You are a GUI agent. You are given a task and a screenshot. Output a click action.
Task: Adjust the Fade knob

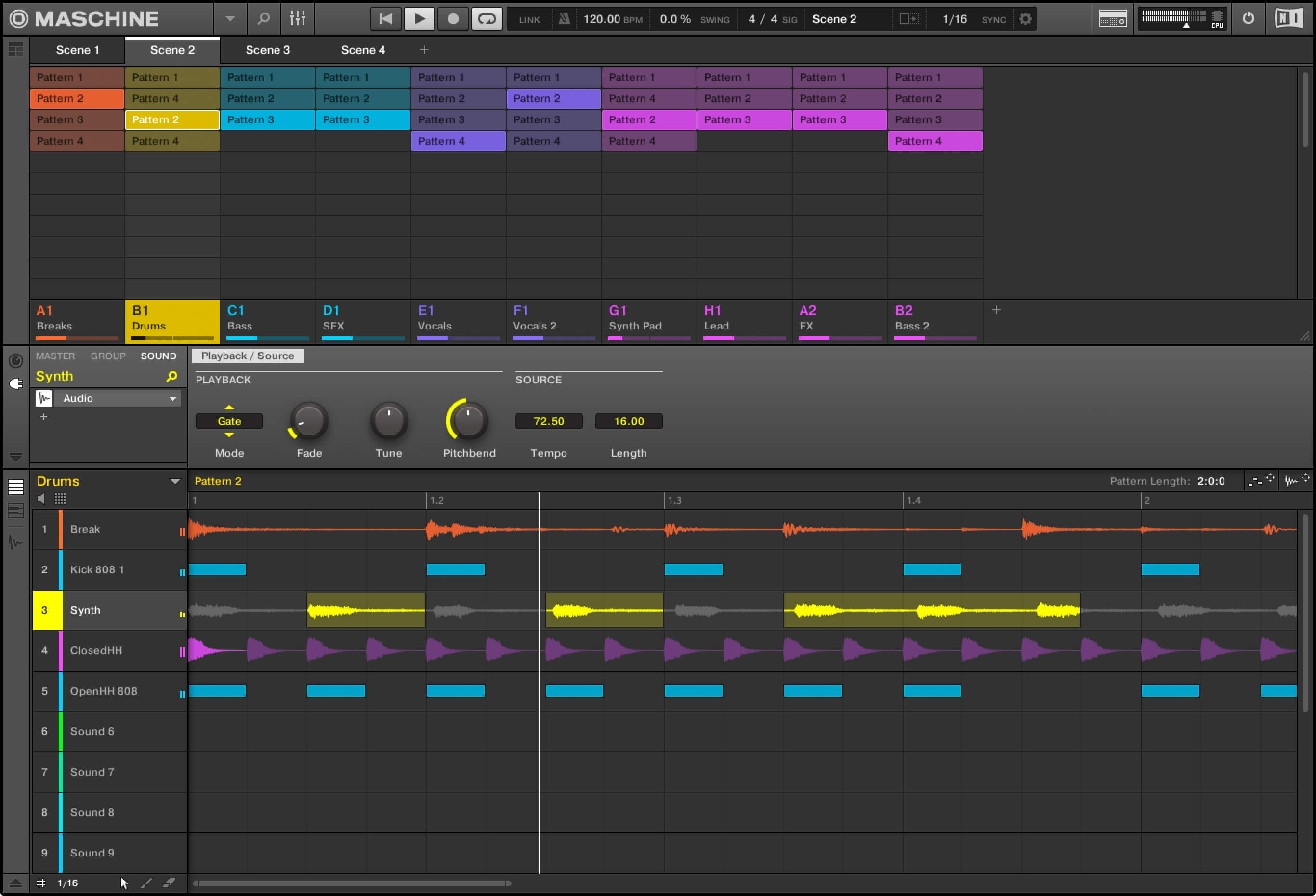(309, 422)
